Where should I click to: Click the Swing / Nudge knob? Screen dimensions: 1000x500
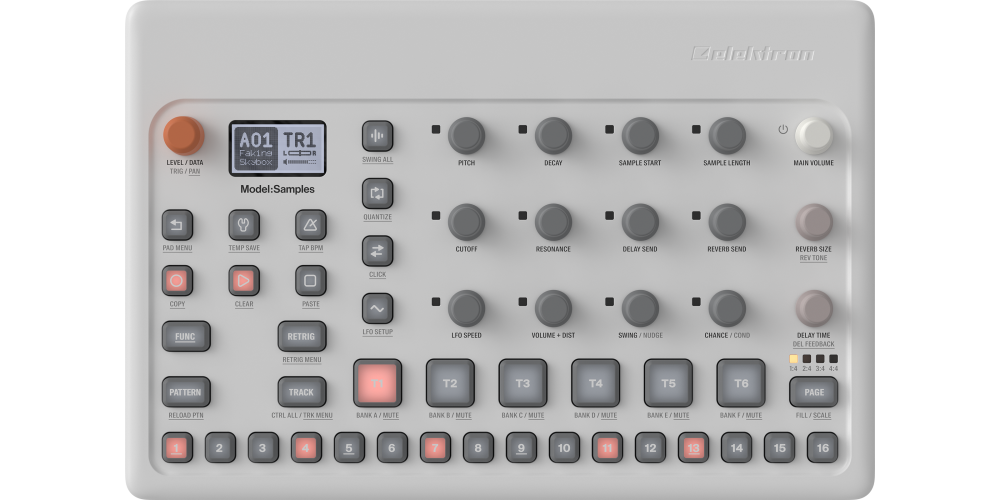click(640, 309)
